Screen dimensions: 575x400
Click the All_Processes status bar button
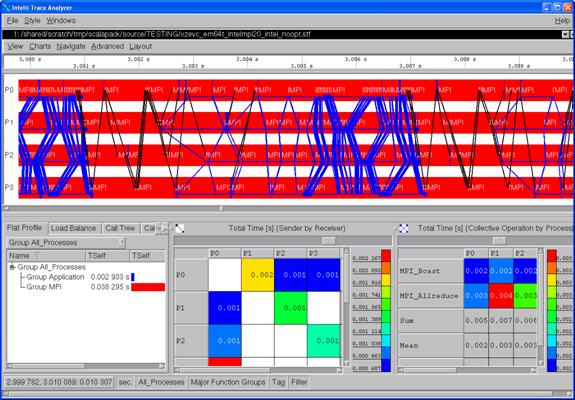(x=161, y=382)
